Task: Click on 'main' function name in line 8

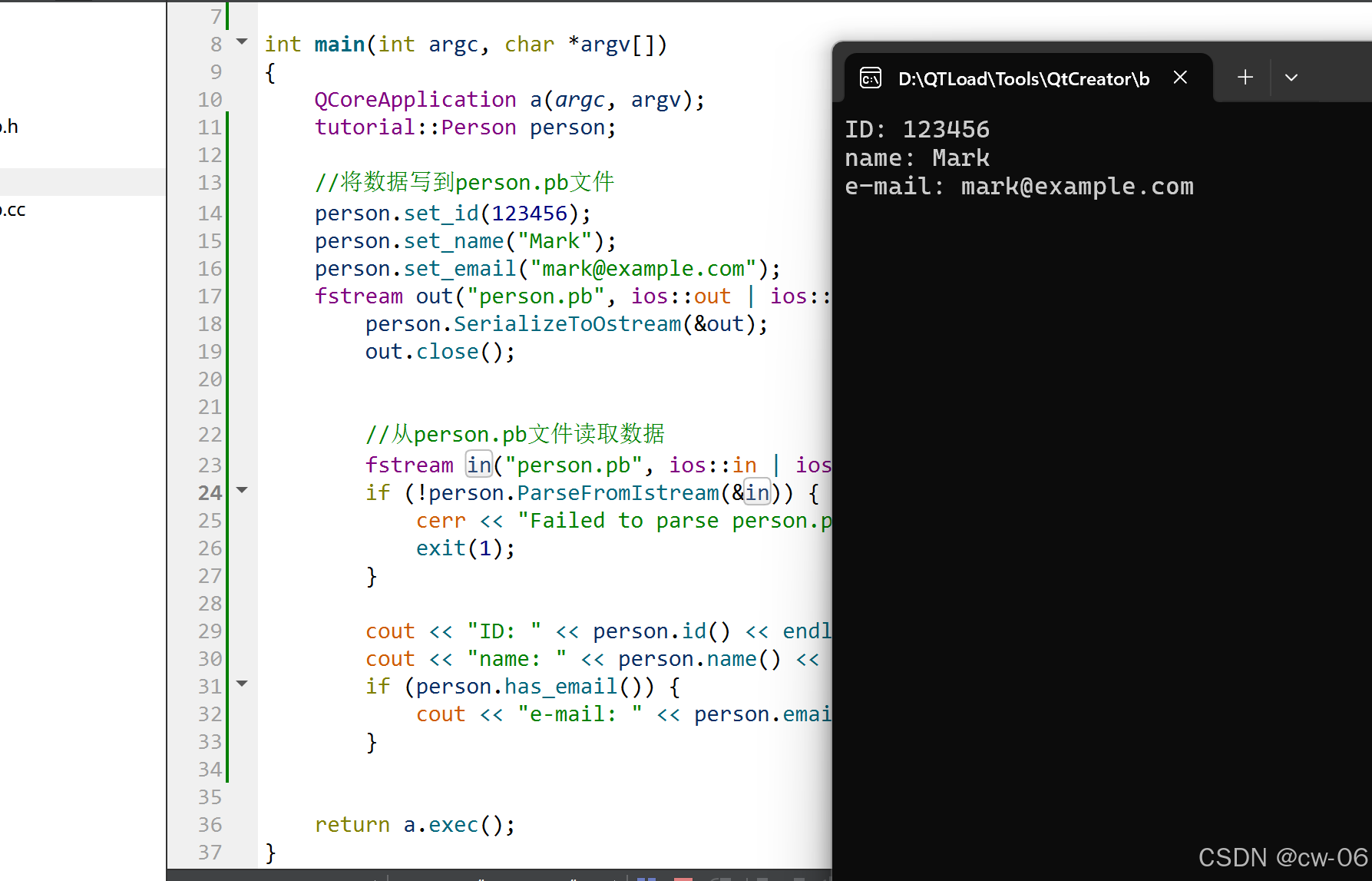Action: tap(339, 45)
